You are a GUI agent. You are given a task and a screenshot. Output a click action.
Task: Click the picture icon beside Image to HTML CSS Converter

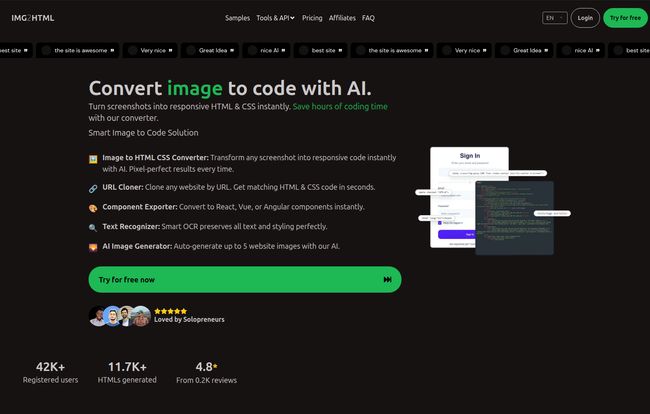(x=93, y=159)
